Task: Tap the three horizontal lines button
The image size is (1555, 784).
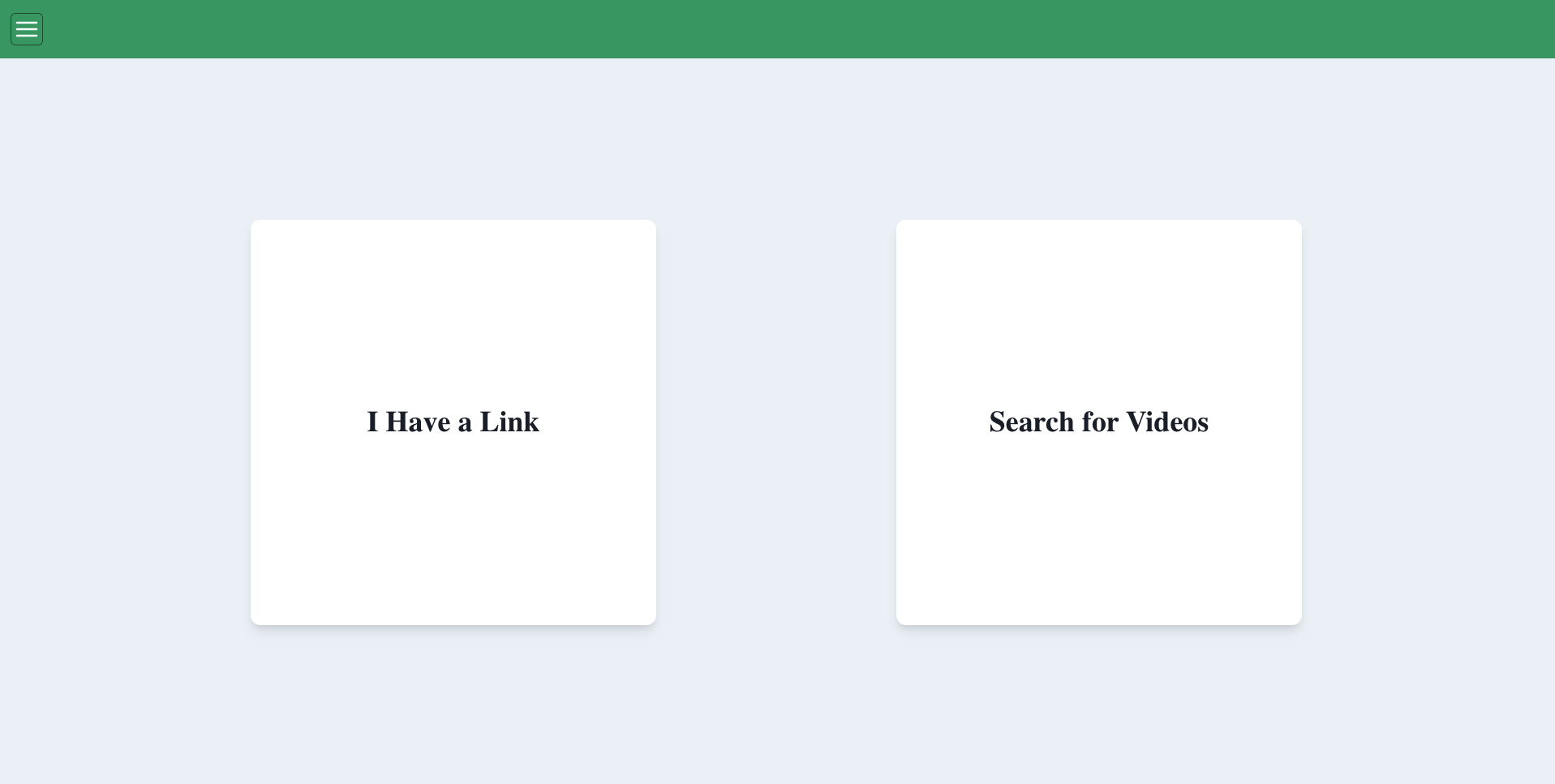Action: [27, 29]
